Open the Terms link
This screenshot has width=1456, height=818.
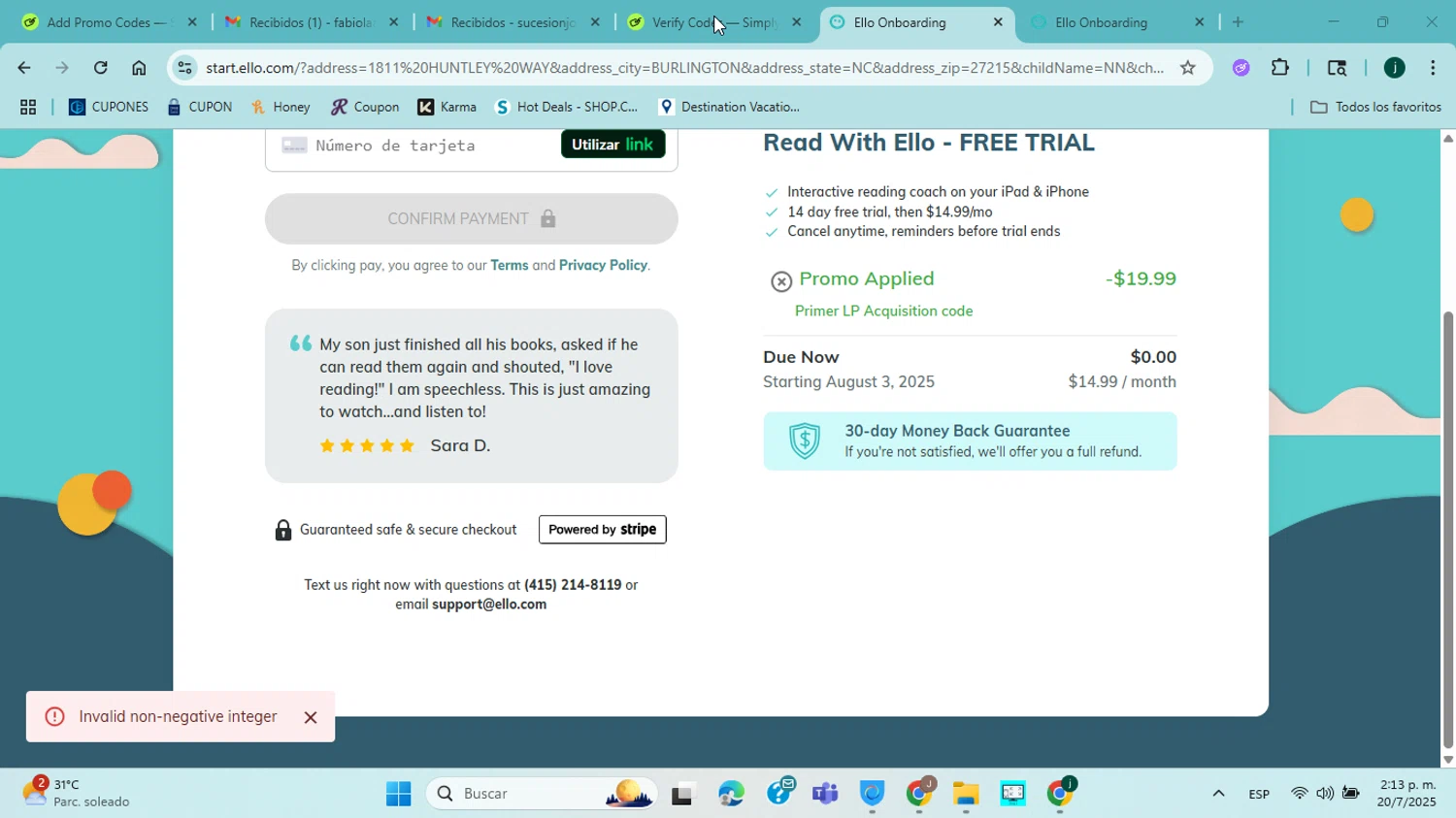point(510,265)
